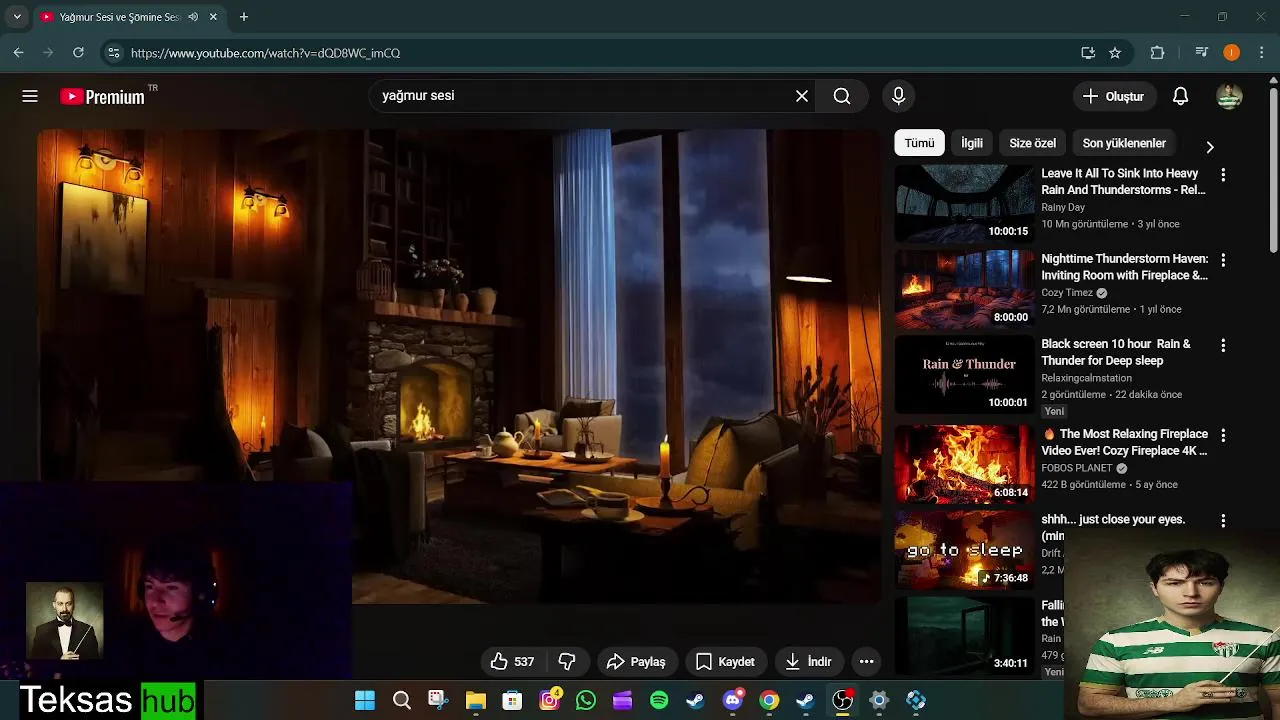The height and width of the screenshot is (720, 1280).
Task: Click the İndir download button
Action: pos(808,661)
